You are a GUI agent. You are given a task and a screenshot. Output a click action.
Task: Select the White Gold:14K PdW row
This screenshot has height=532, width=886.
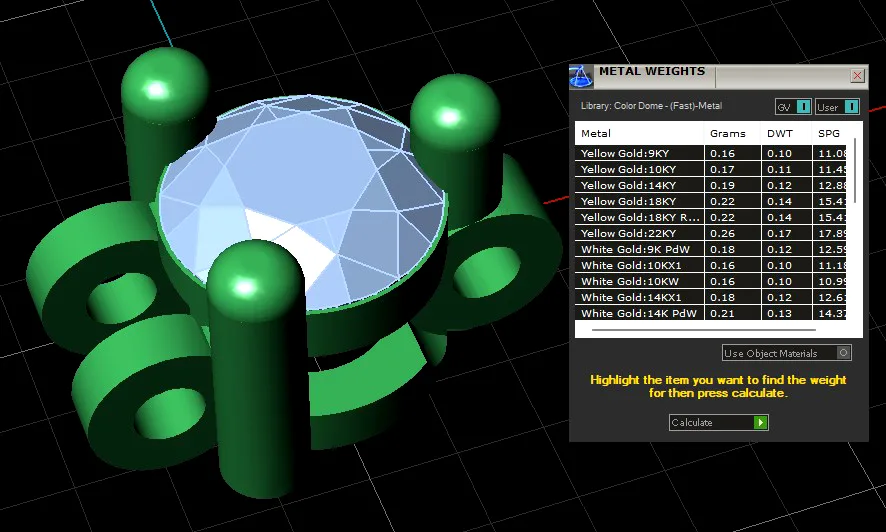711,313
